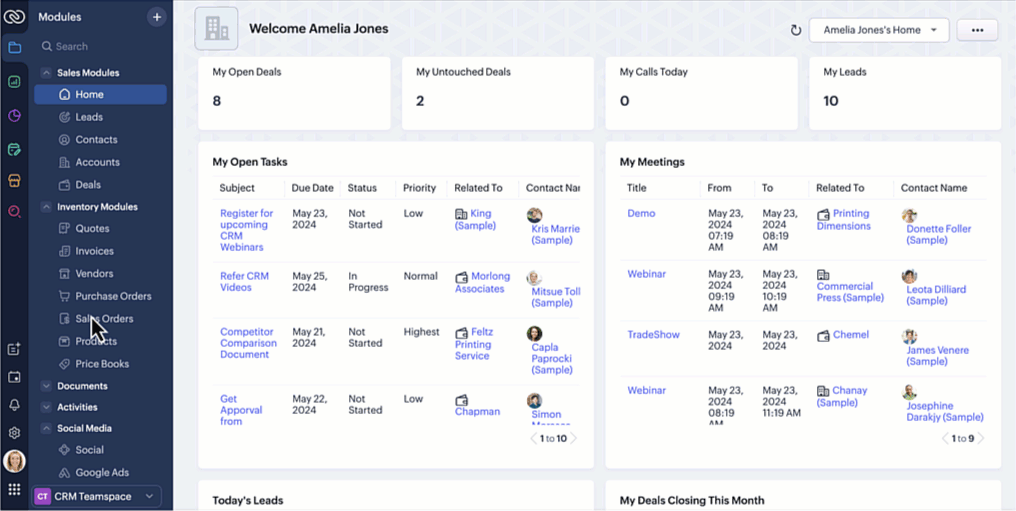Viewport: 1016px width, 511px height.
Task: Go to previous page of open tasks
Action: coord(534,438)
